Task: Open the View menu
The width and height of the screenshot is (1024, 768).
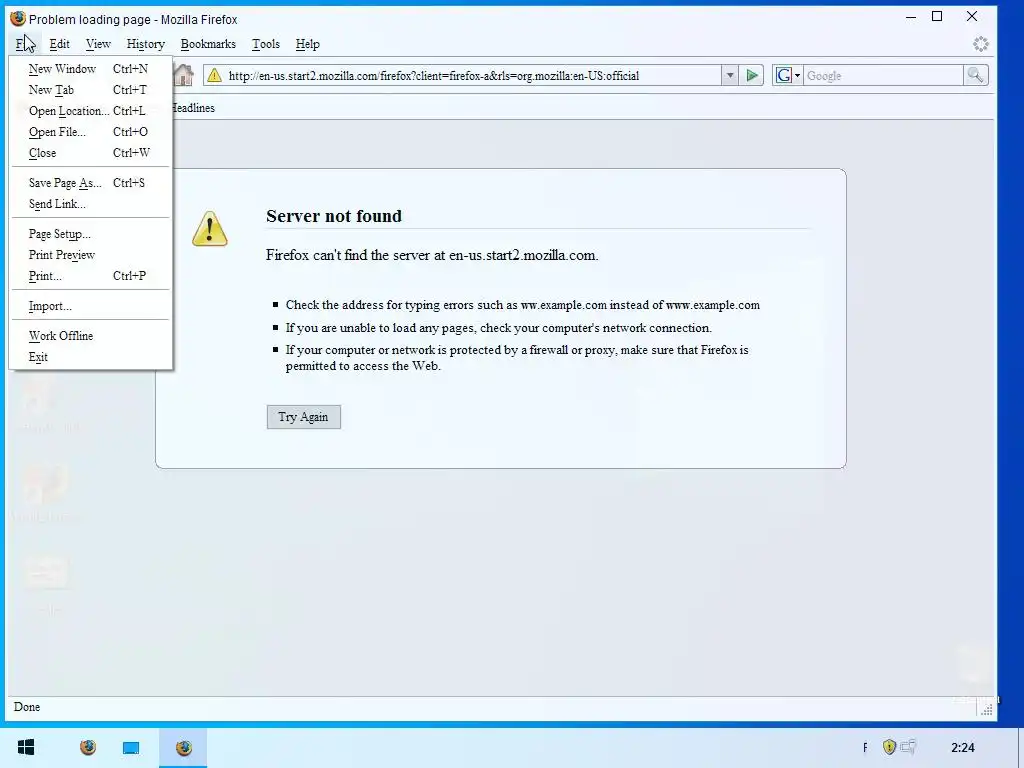Action: [x=98, y=44]
